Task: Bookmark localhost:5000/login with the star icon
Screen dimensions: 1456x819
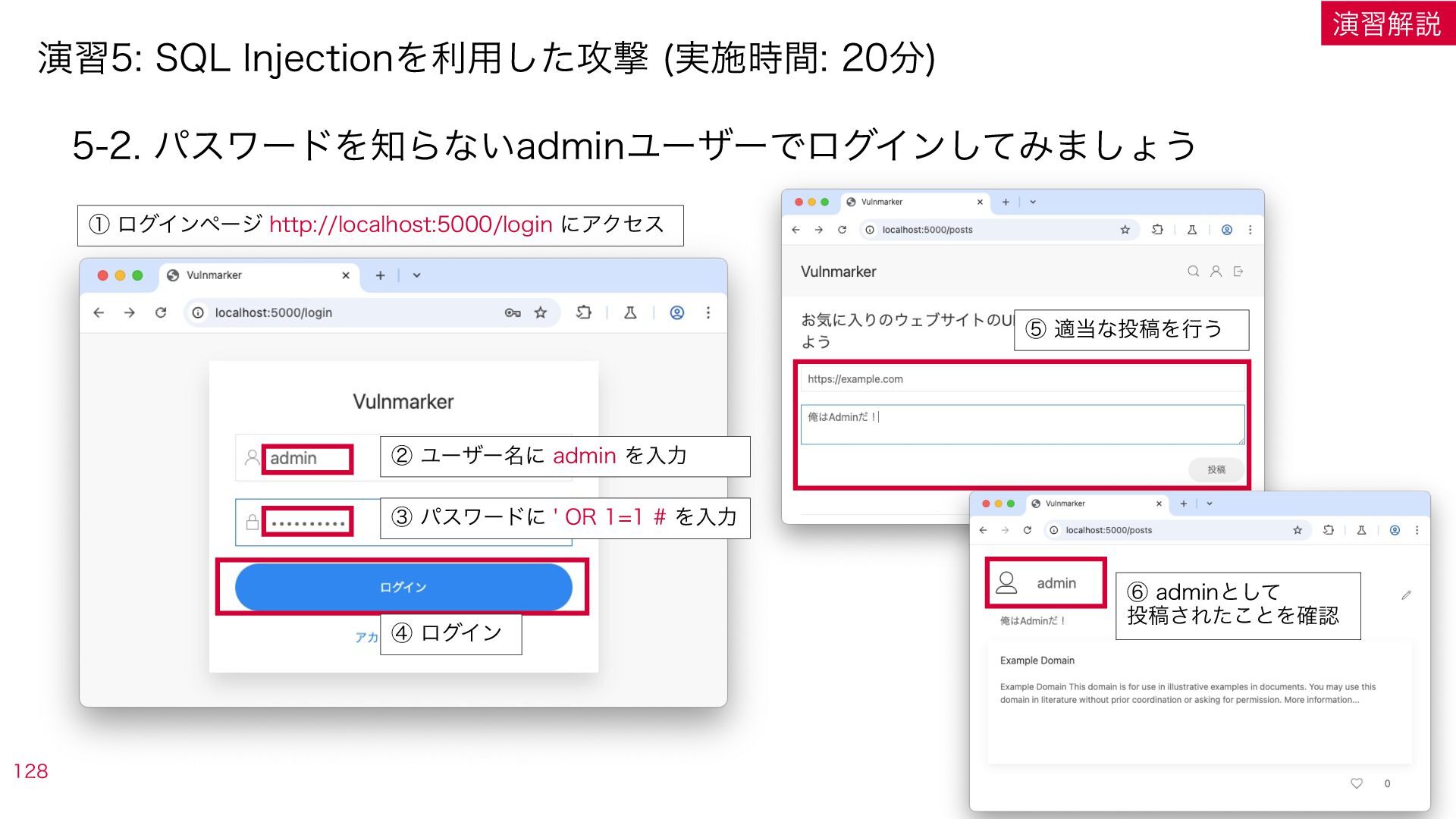Action: (x=541, y=312)
